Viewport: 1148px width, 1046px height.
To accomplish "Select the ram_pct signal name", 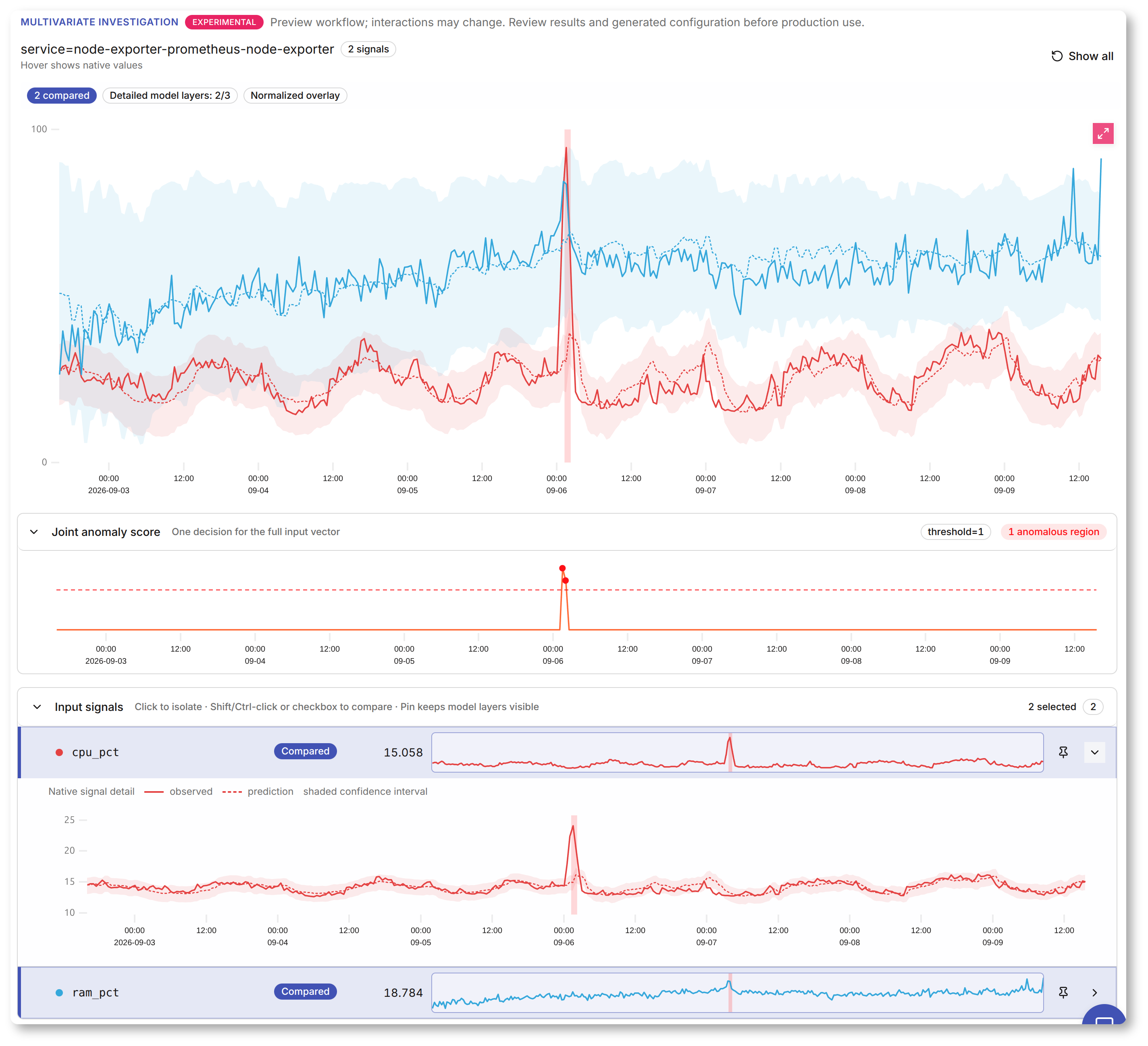I will click(x=95, y=992).
